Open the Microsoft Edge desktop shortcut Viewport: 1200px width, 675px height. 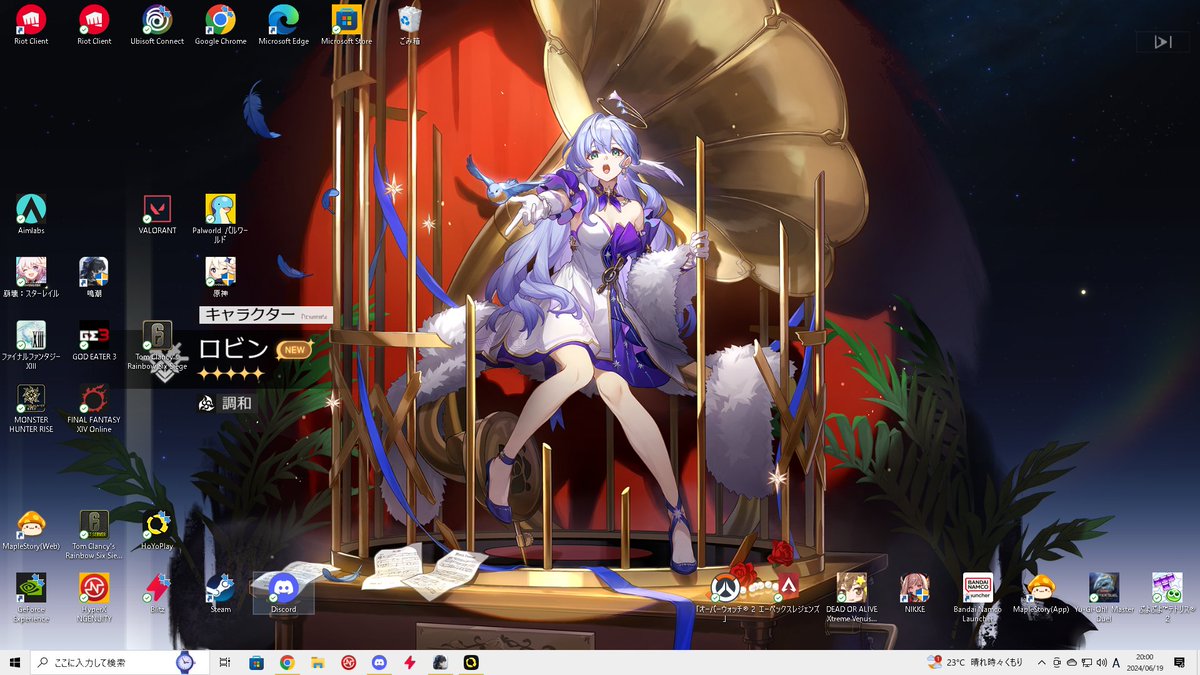pyautogui.click(x=284, y=25)
